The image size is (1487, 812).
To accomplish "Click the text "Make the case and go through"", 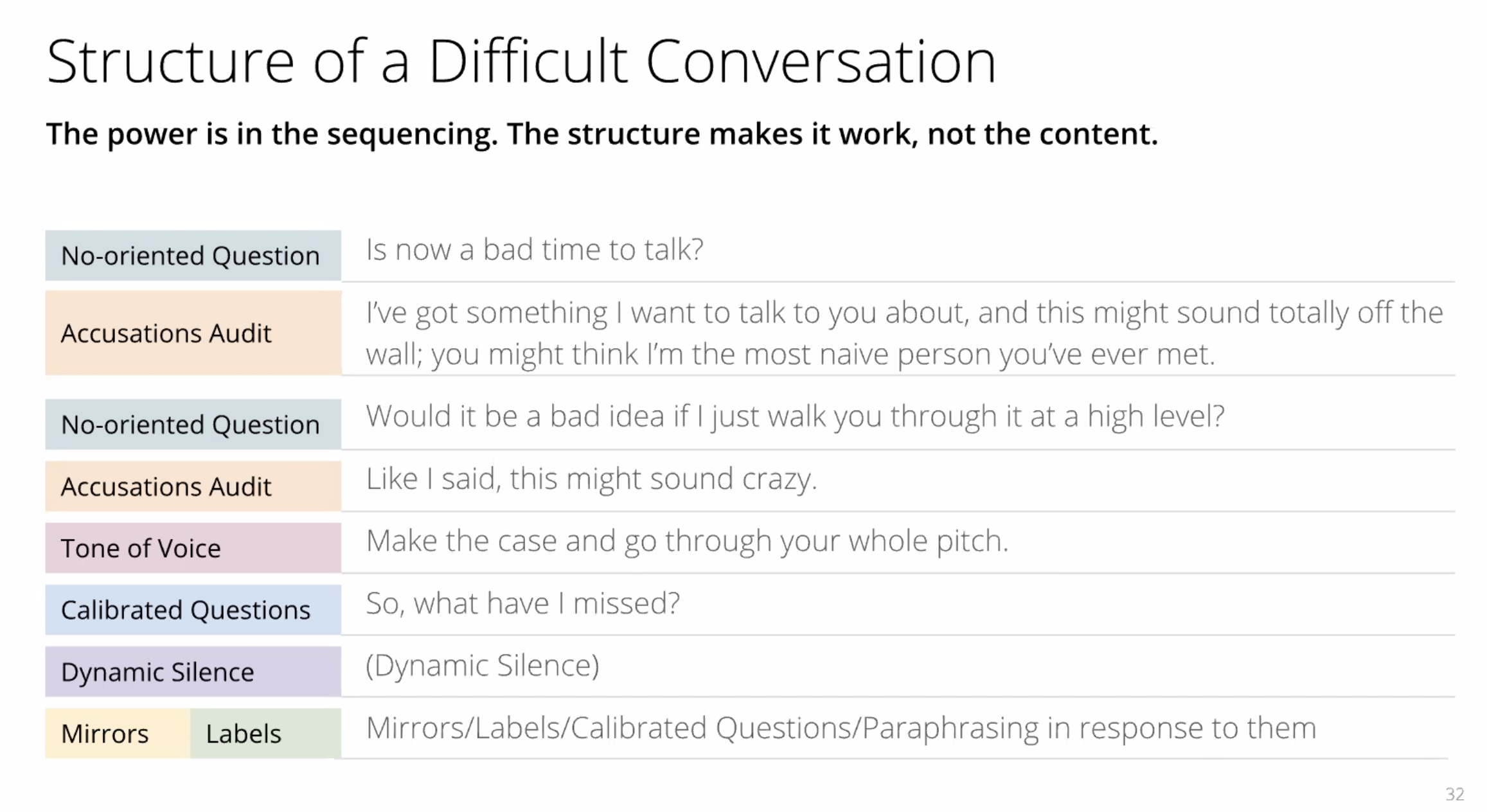I will [687, 542].
